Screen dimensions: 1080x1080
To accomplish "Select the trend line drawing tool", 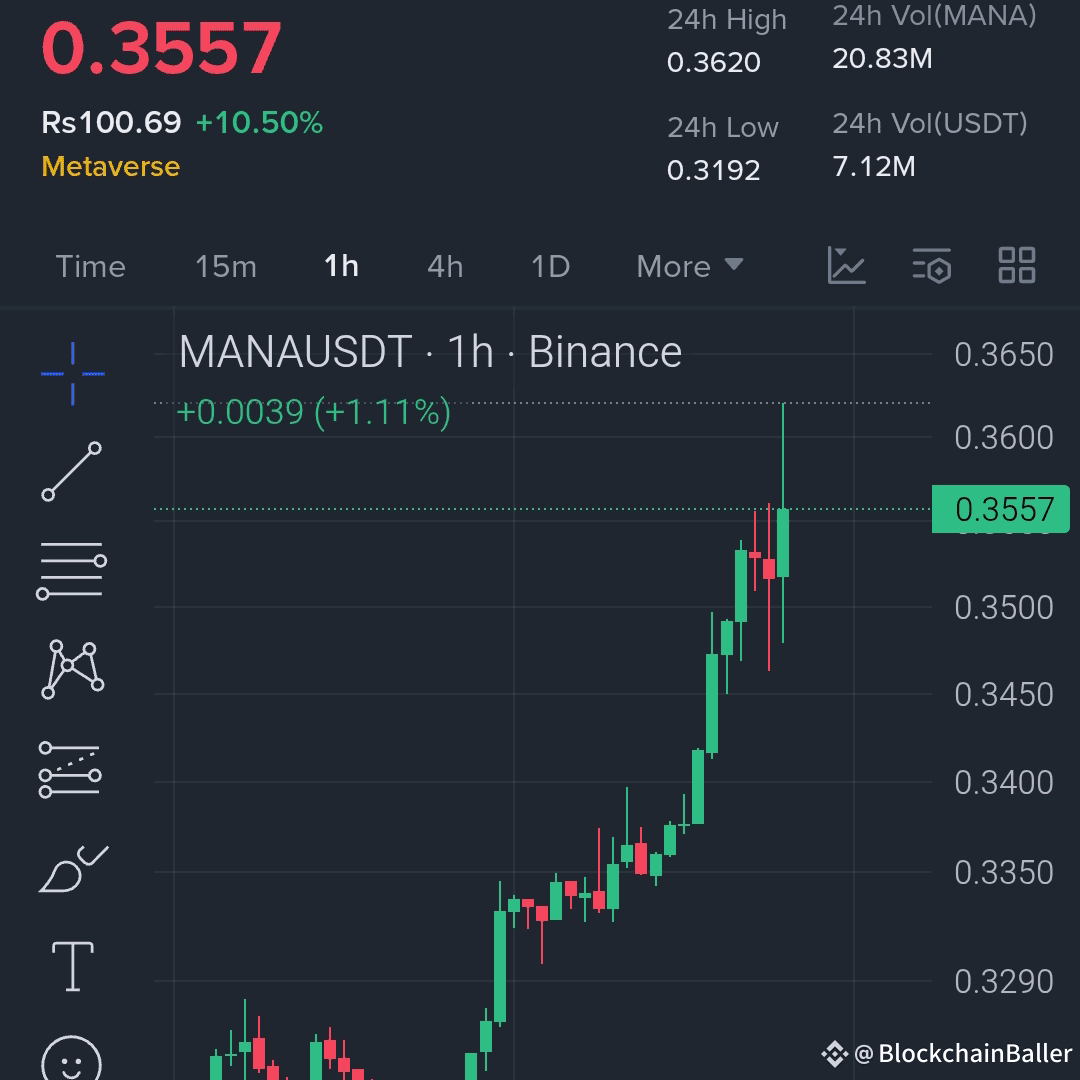I will (72, 472).
